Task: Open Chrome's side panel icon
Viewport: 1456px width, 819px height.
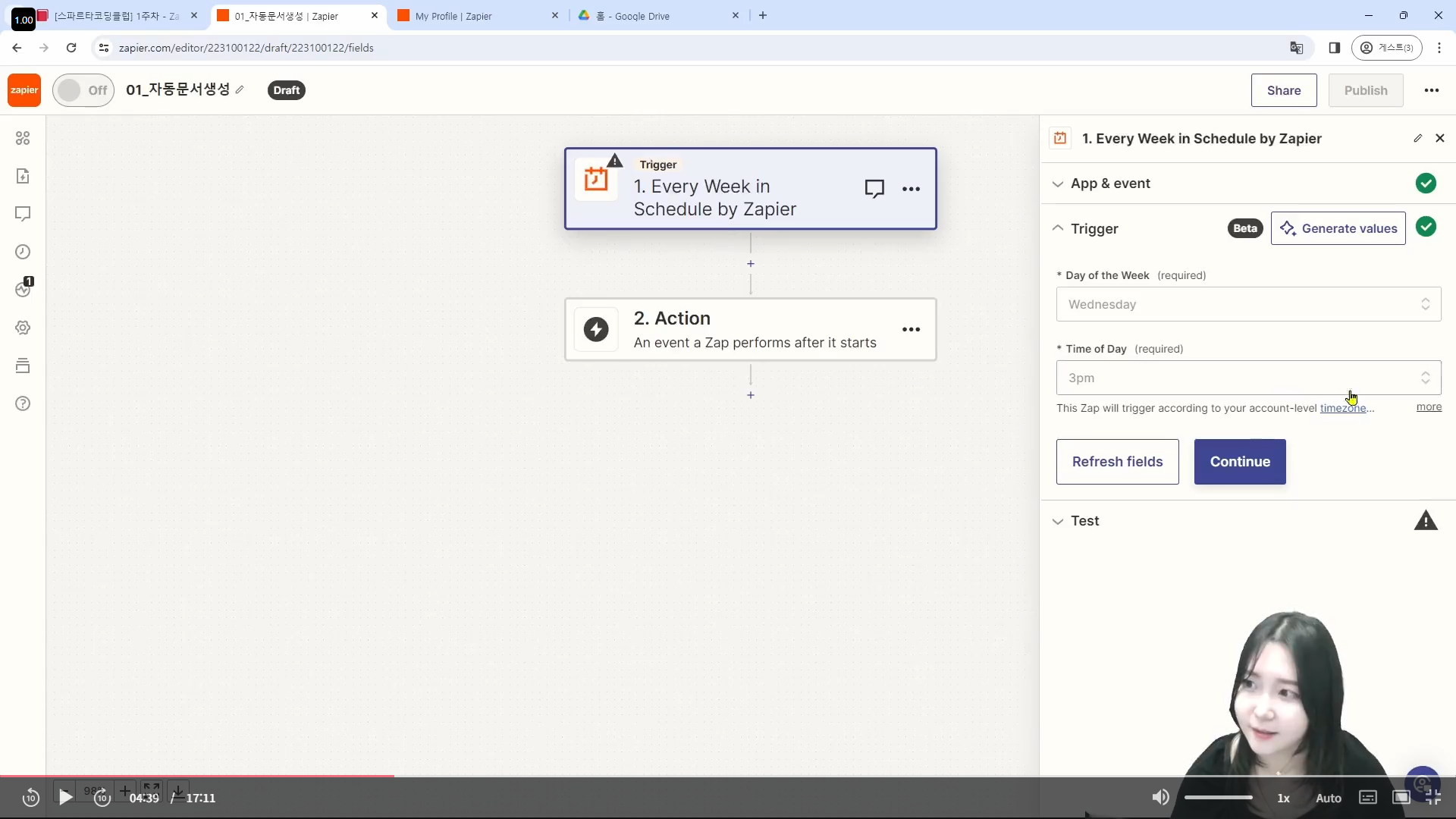Action: [1335, 48]
